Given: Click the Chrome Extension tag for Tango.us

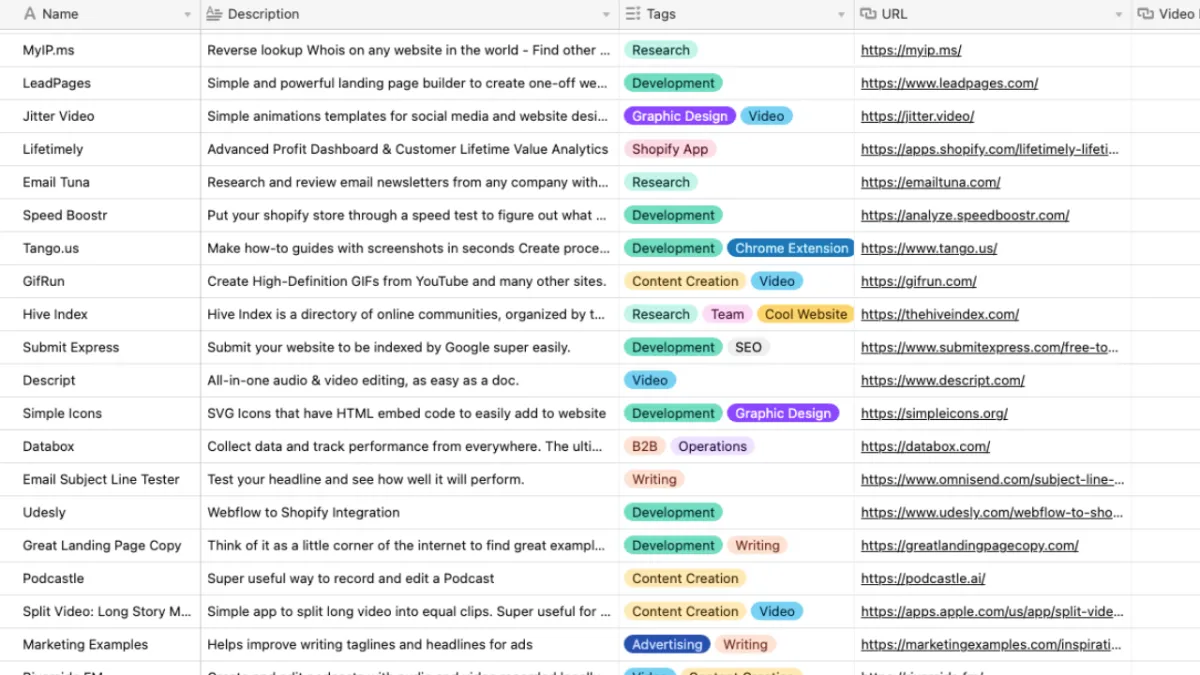Looking at the screenshot, I should [x=791, y=248].
